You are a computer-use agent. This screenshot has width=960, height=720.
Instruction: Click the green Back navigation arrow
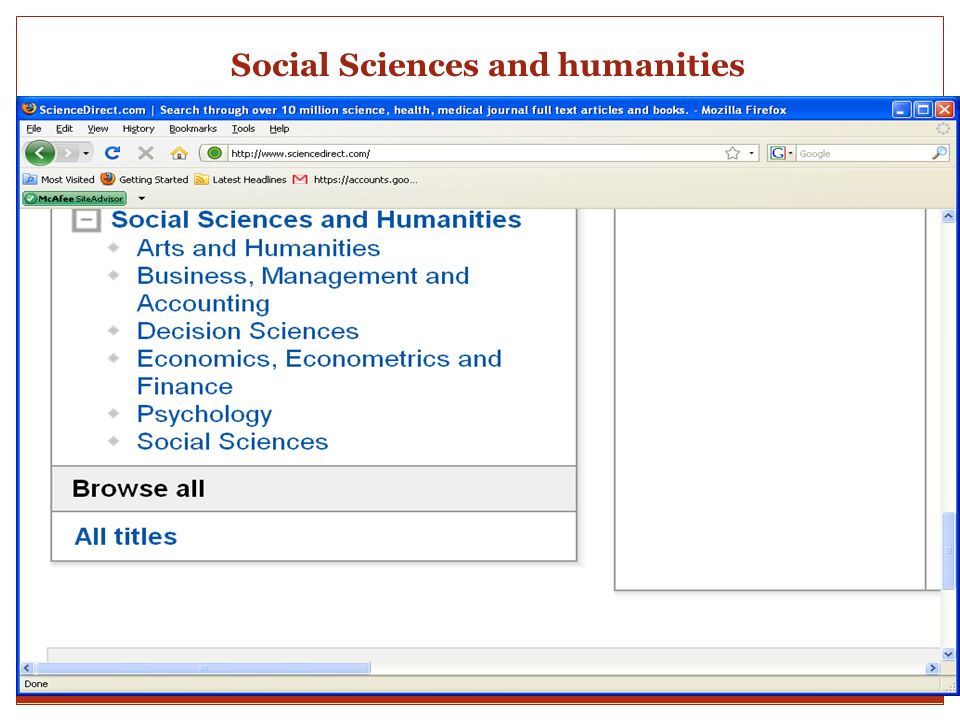40,153
